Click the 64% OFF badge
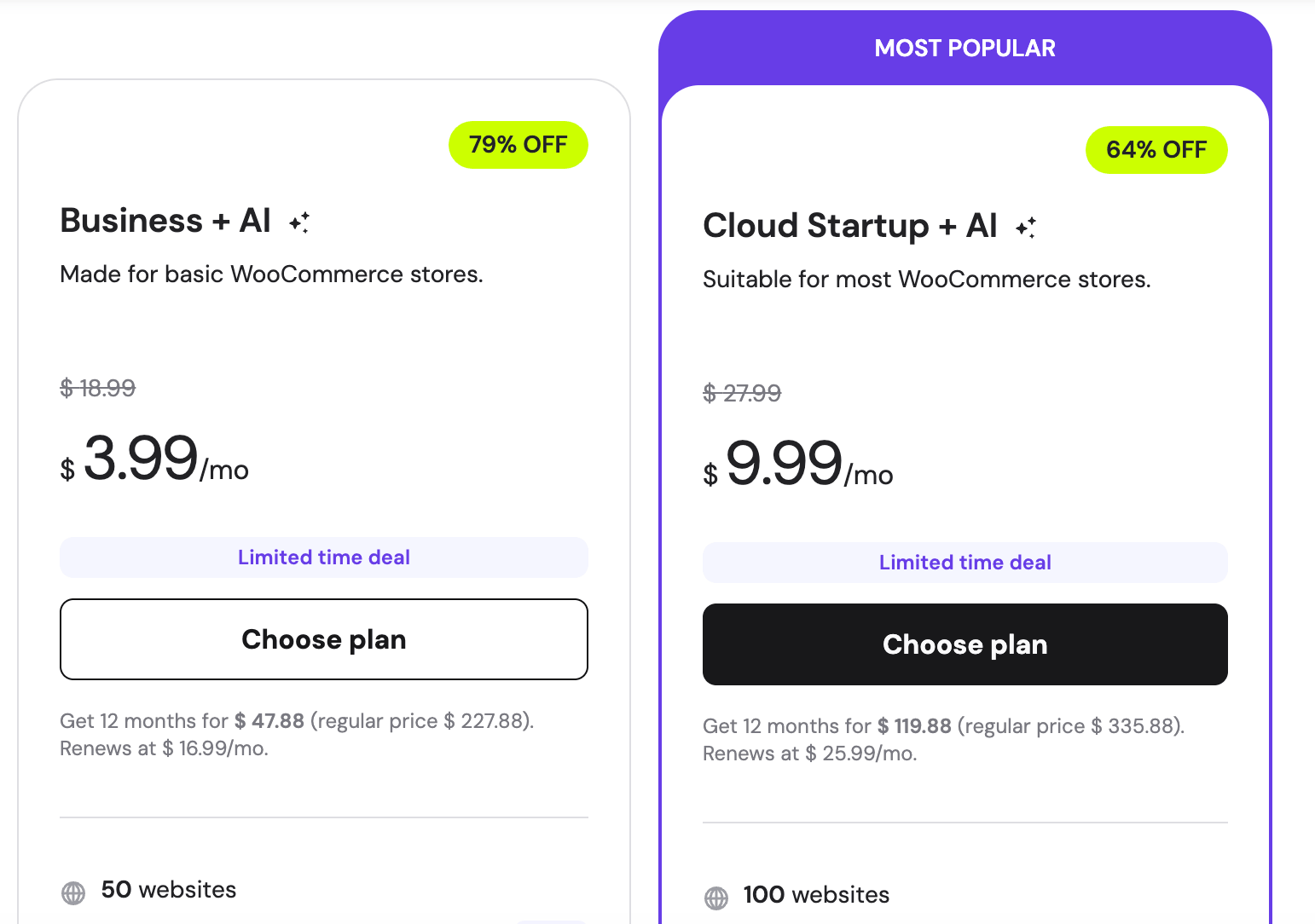 click(x=1156, y=150)
